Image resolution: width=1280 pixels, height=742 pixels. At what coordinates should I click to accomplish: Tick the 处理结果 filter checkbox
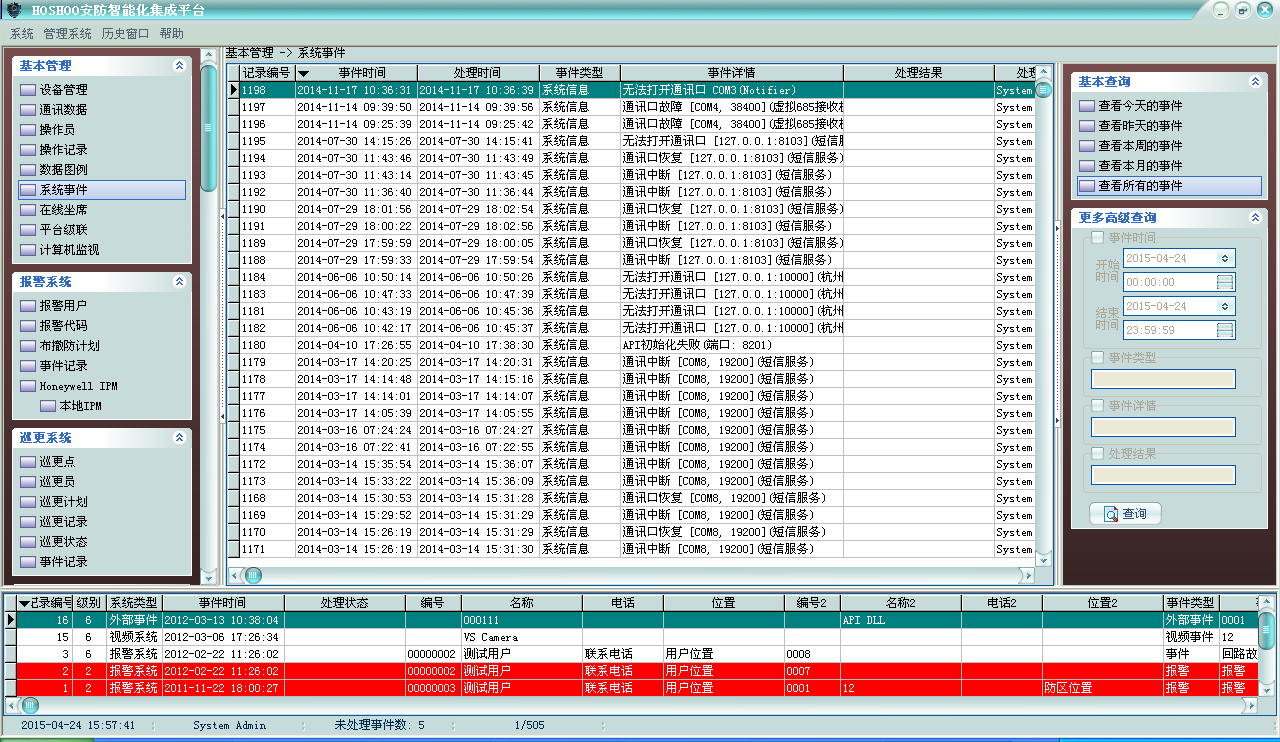(1098, 453)
